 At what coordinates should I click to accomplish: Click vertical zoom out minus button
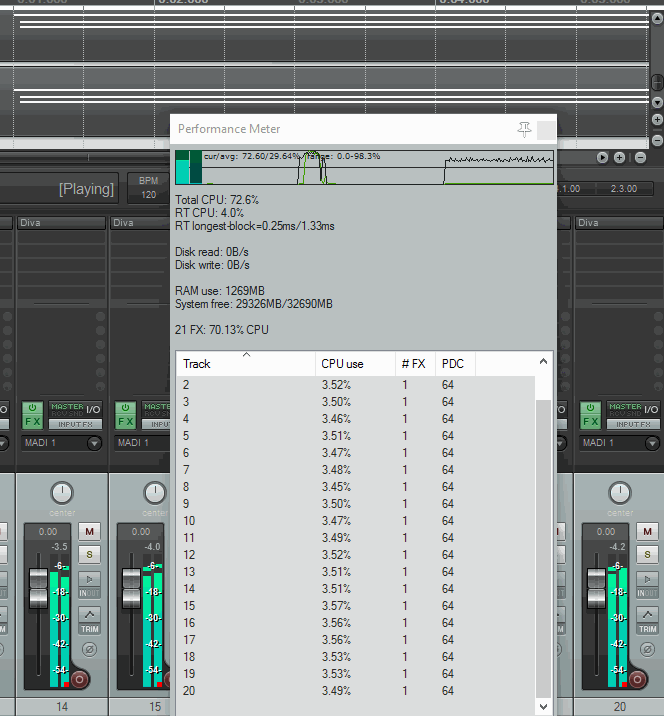click(657, 140)
